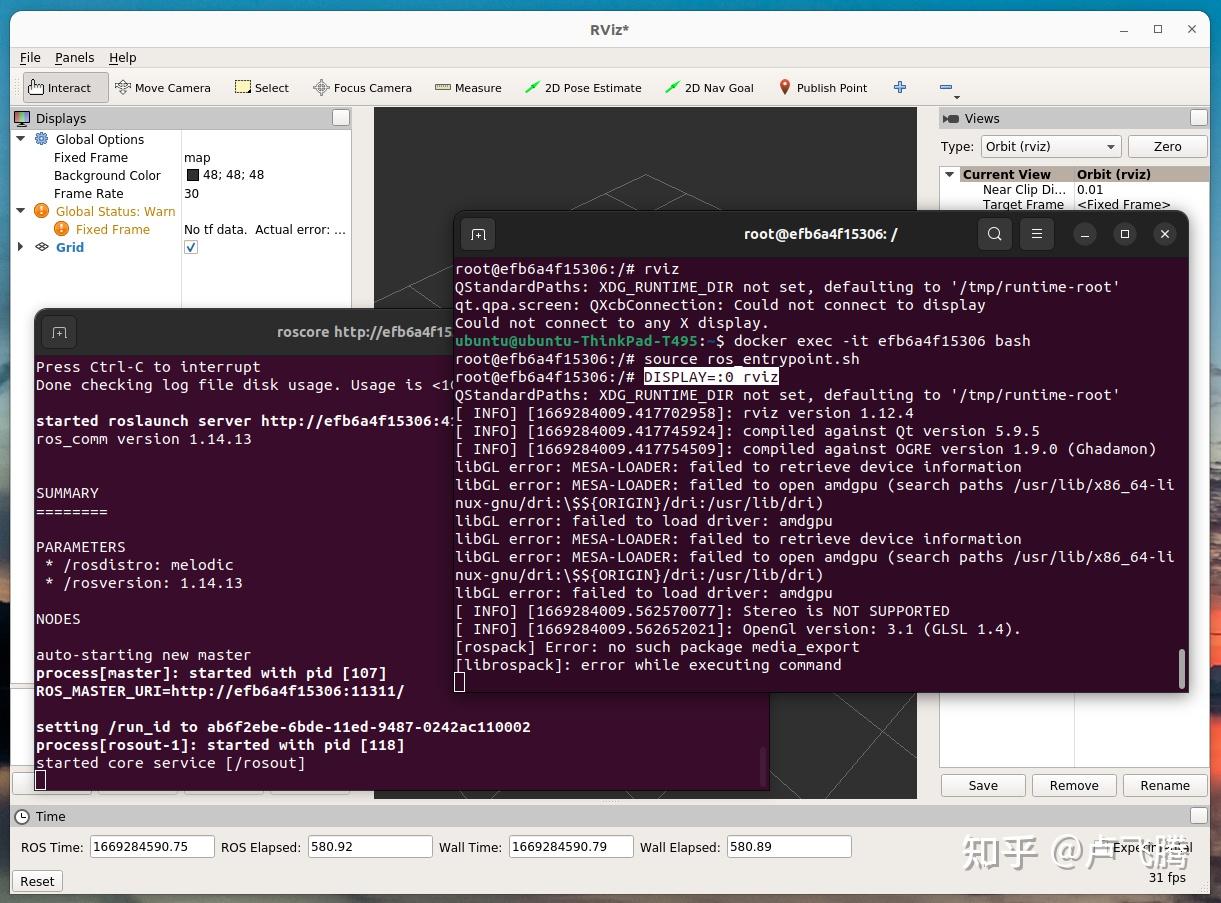Activate the Select tool in RViz
Screen dimensions: 1221x903
coord(261,87)
